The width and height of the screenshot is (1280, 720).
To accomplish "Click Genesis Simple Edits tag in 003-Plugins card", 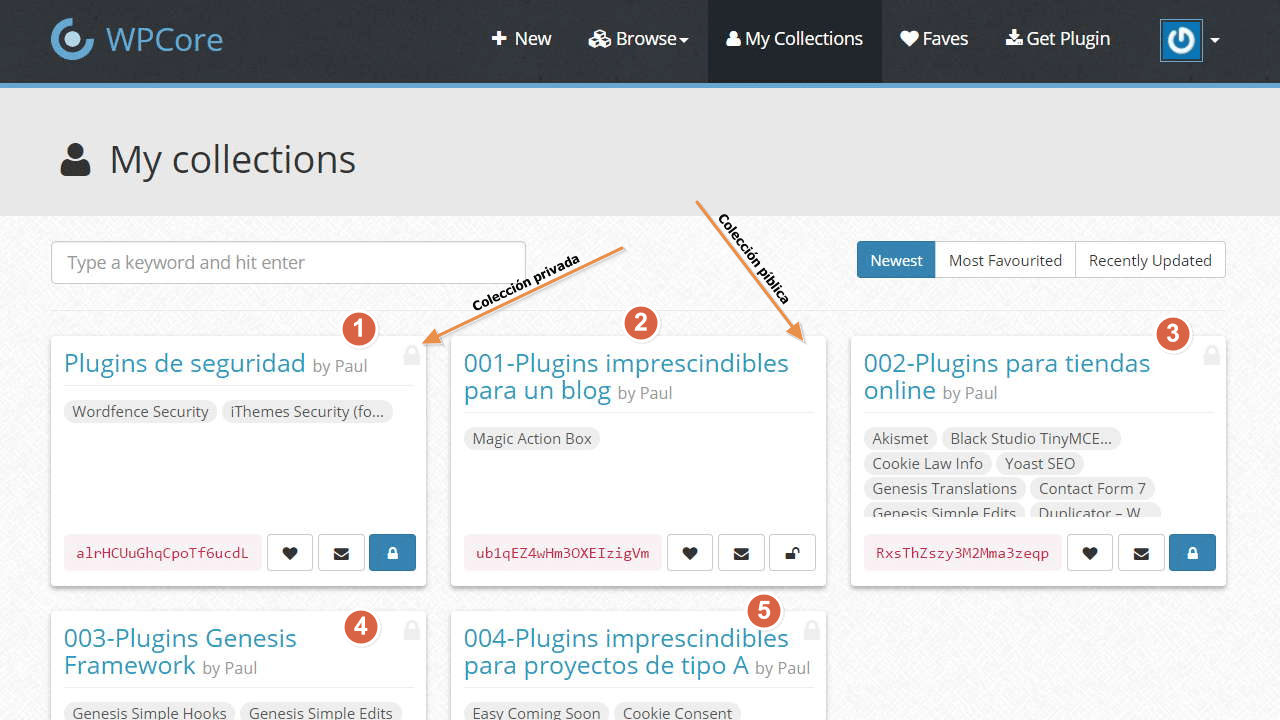I will tap(320, 711).
